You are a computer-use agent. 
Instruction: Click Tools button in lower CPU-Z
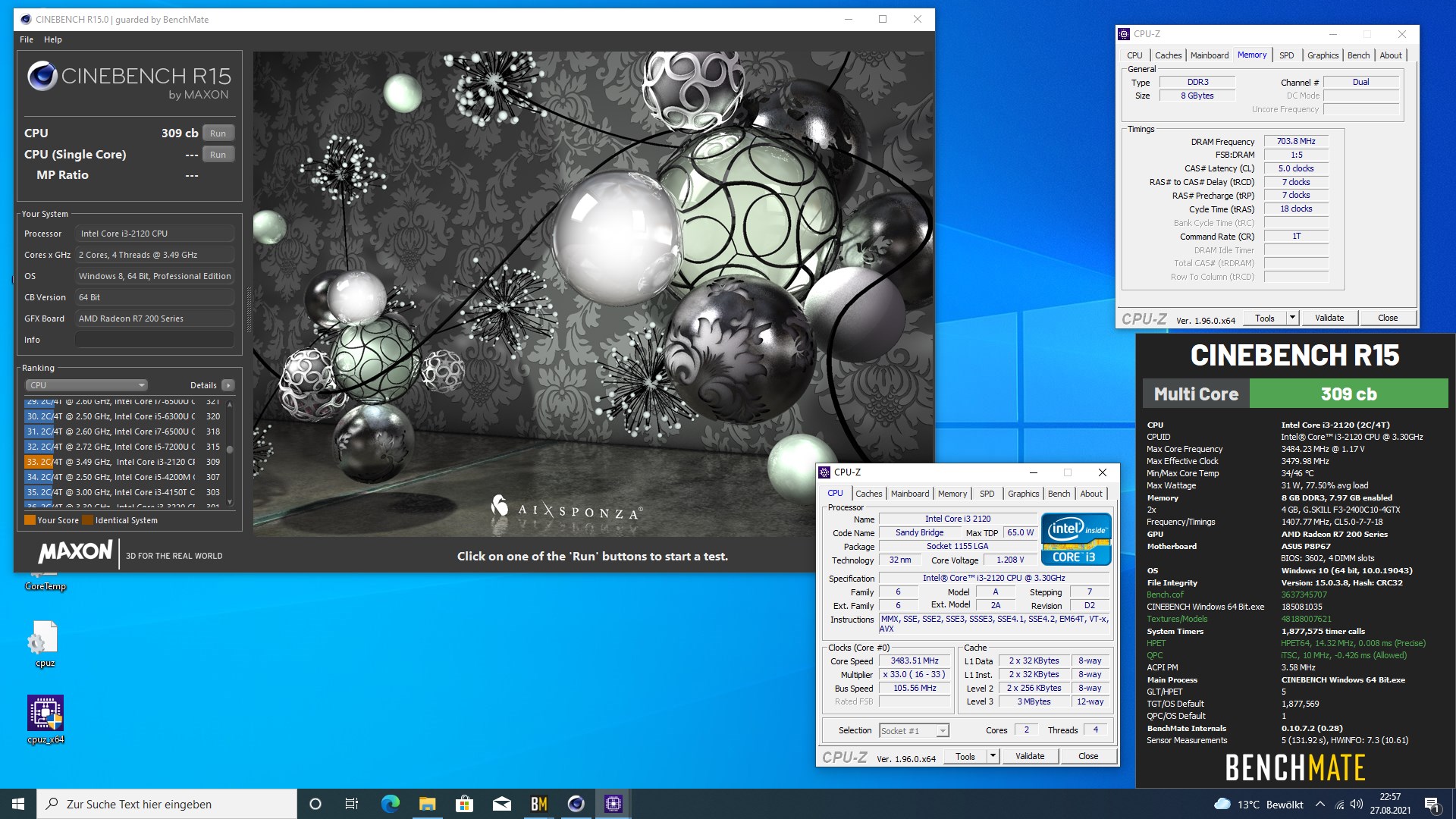tap(965, 757)
